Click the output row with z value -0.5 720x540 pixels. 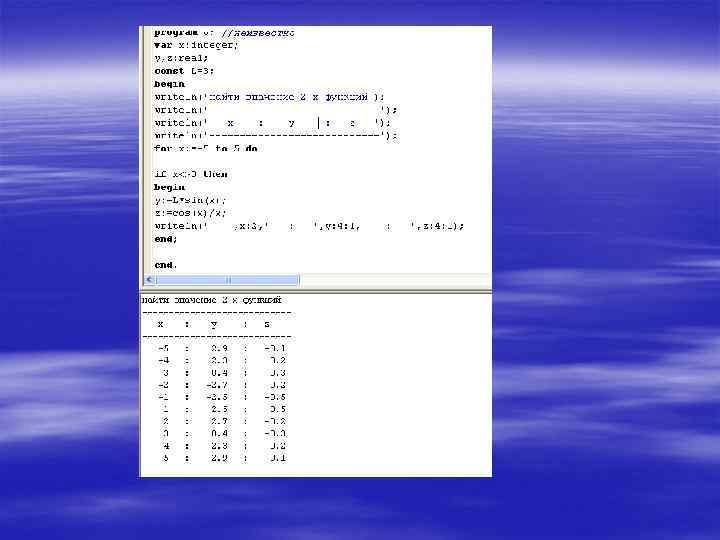pyautogui.click(x=222, y=397)
